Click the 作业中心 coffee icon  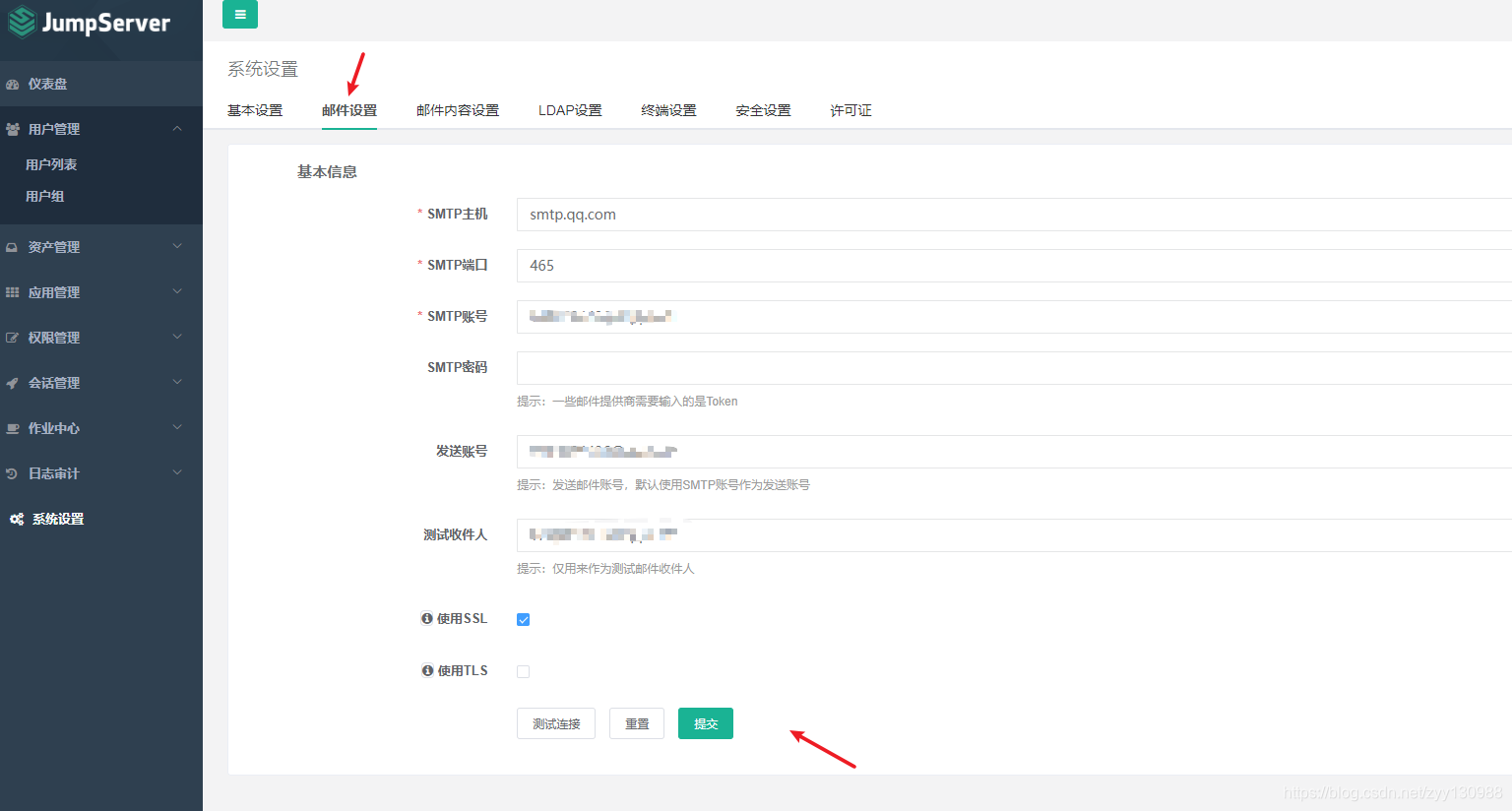[13, 428]
